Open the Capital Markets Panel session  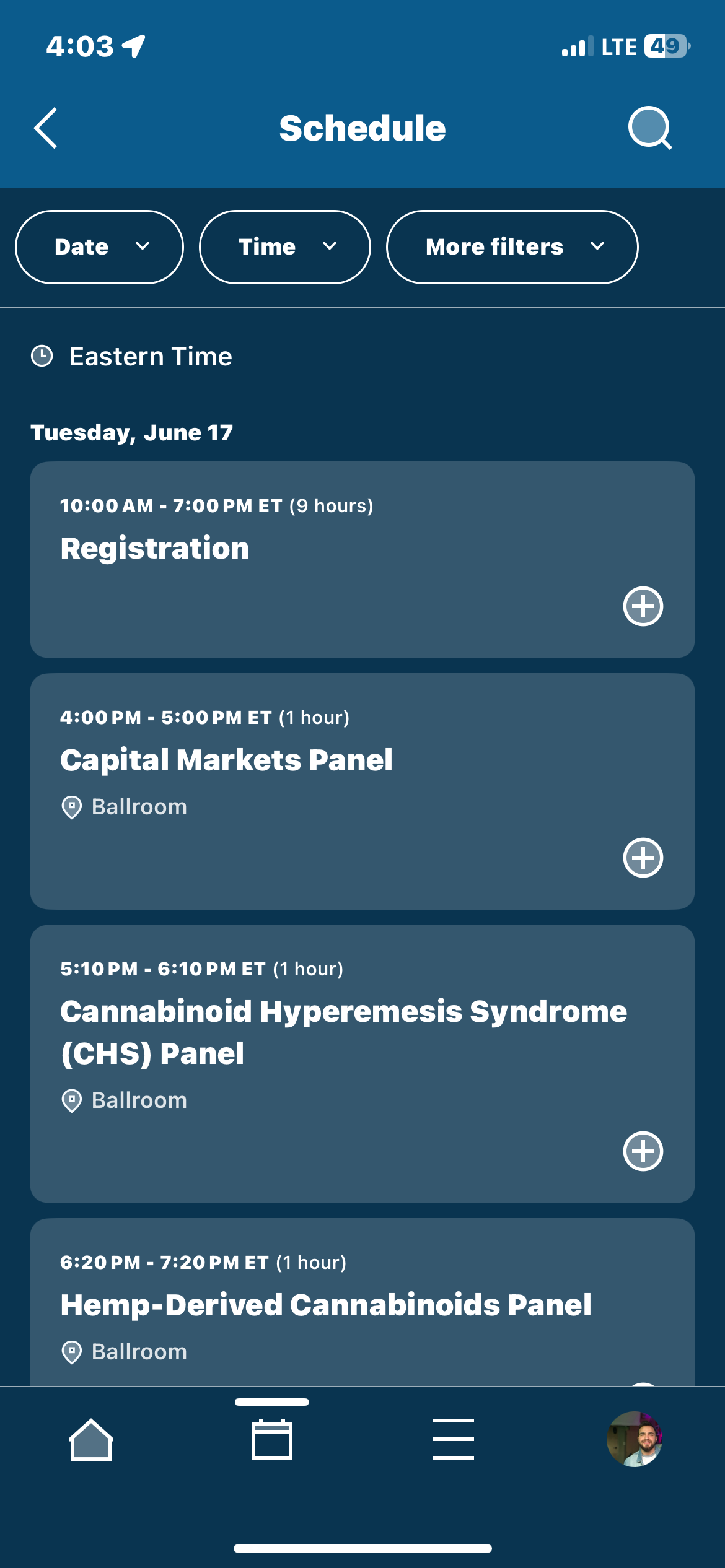pos(362,791)
